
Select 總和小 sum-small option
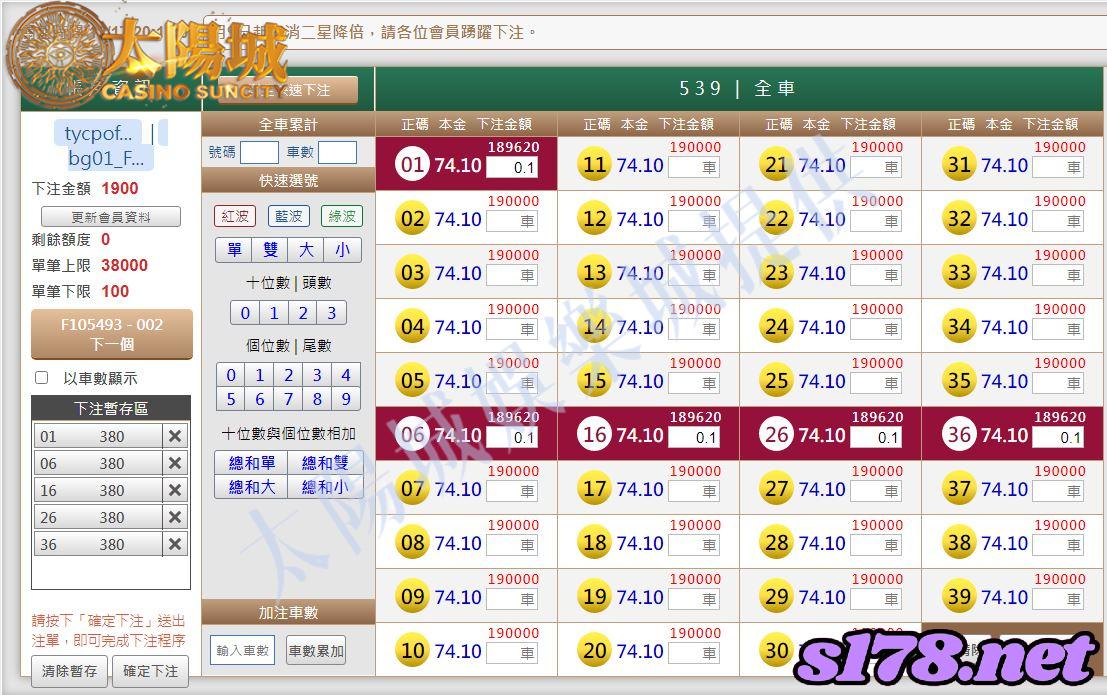[x=325, y=487]
